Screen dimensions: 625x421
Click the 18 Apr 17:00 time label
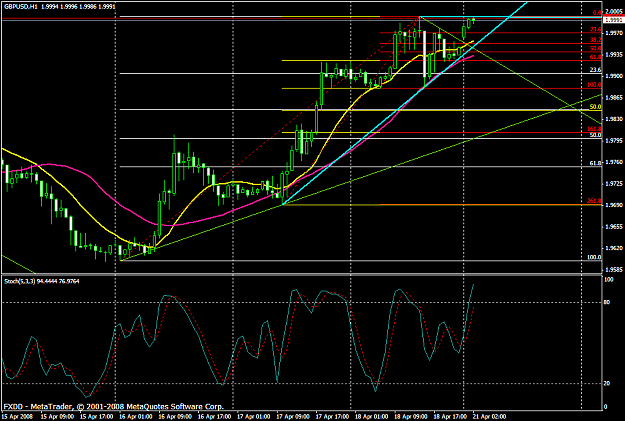tap(450, 417)
